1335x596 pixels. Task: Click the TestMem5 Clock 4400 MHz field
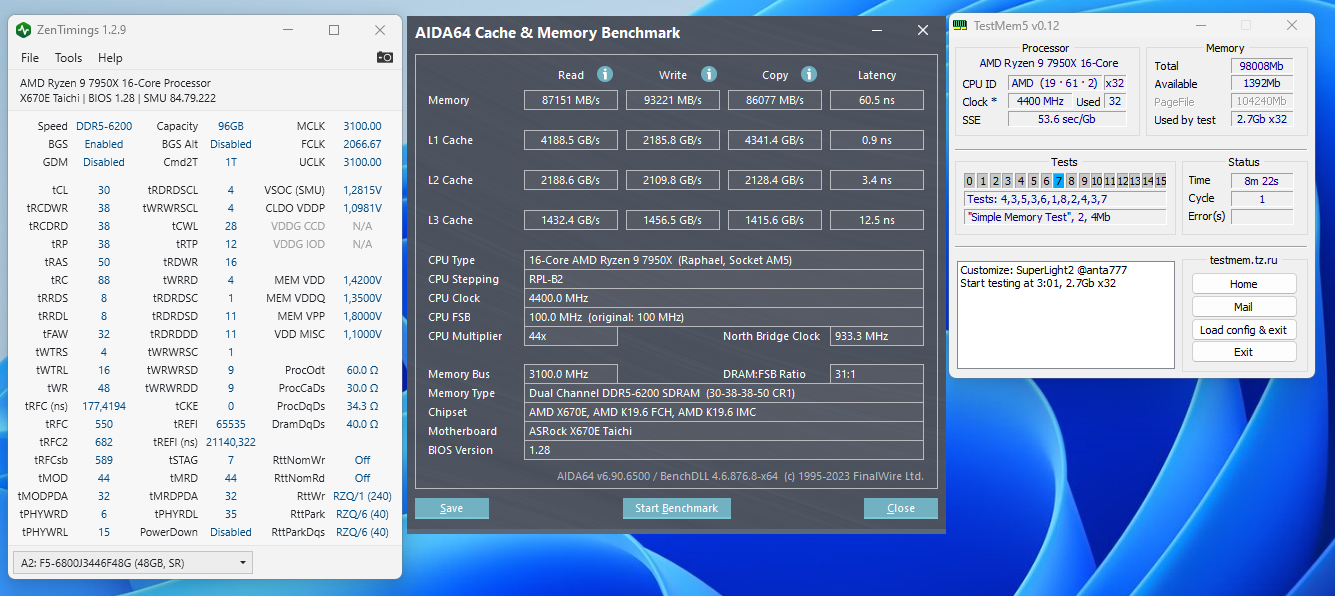tap(1040, 101)
